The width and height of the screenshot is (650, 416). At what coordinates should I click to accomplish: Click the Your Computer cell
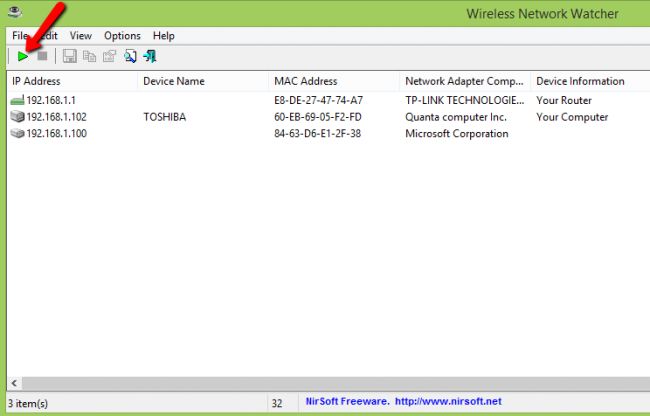[x=572, y=117]
